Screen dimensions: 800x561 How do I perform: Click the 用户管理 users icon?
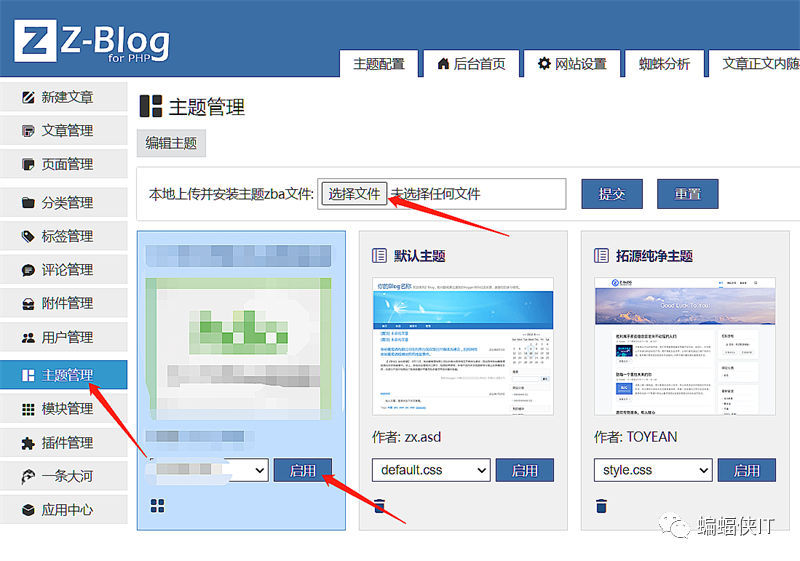coord(28,338)
